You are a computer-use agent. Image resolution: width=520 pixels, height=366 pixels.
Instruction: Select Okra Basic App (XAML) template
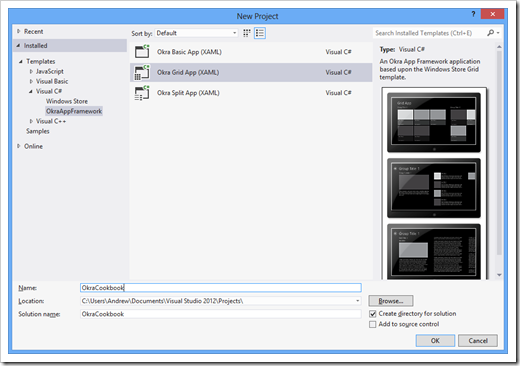click(x=251, y=52)
